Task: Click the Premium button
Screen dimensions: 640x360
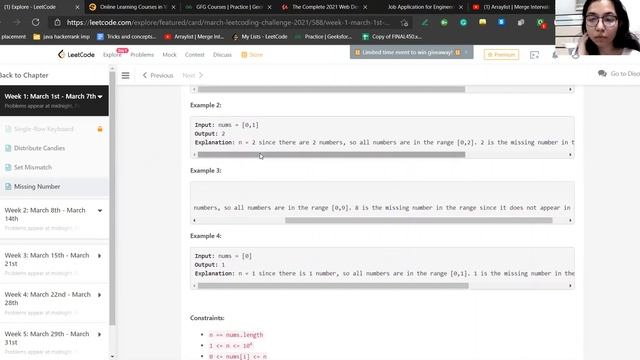Action: 501,54
